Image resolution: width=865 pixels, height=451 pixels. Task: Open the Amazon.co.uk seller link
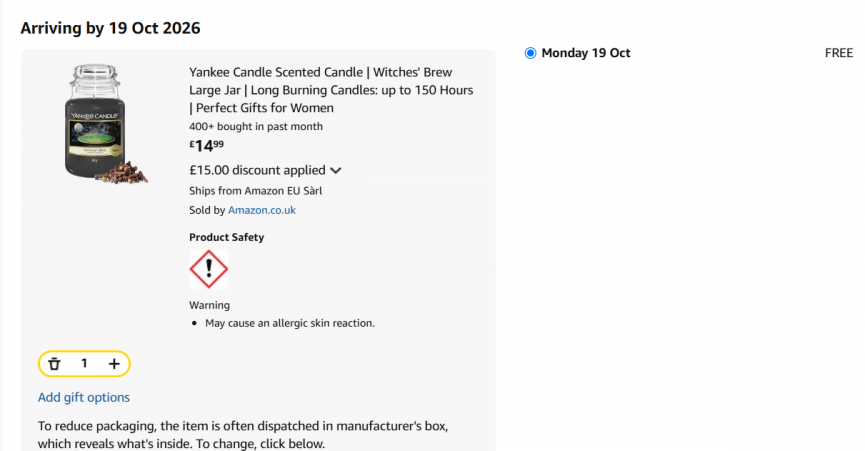coord(262,210)
